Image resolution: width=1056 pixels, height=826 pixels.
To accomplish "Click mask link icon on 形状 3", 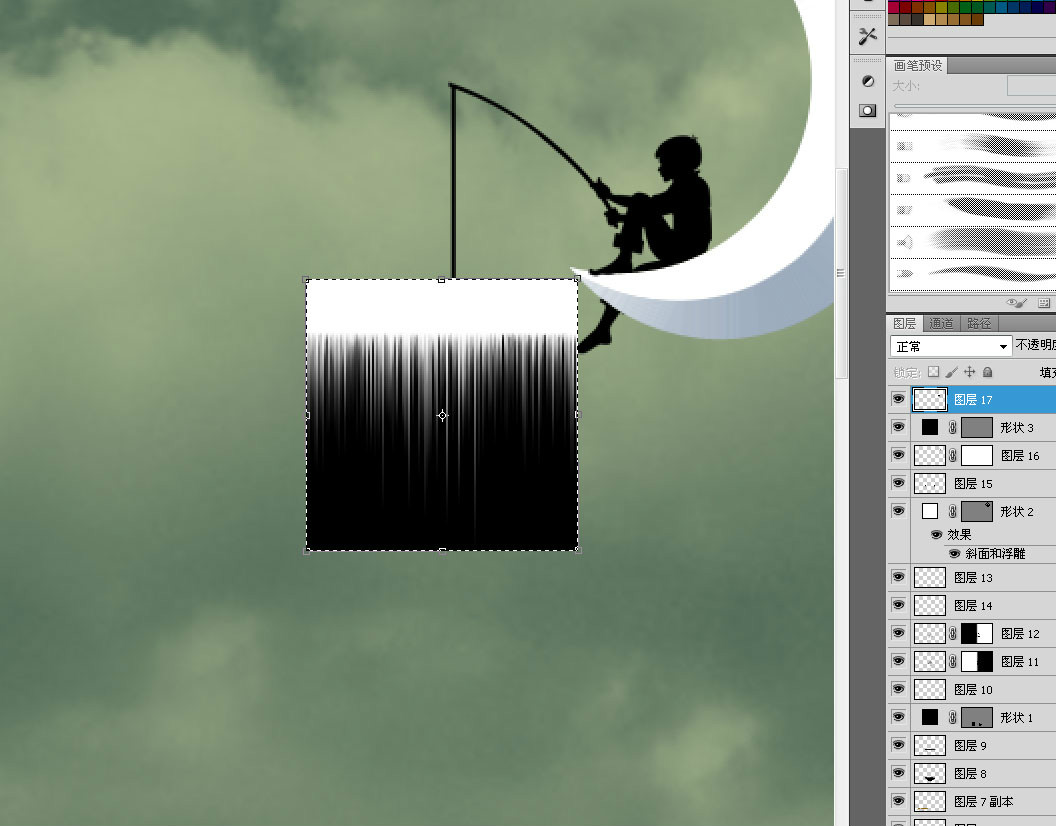I will 952,428.
